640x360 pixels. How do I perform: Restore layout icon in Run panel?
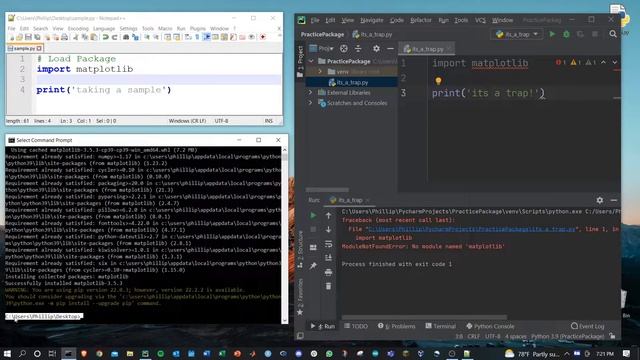(313, 247)
